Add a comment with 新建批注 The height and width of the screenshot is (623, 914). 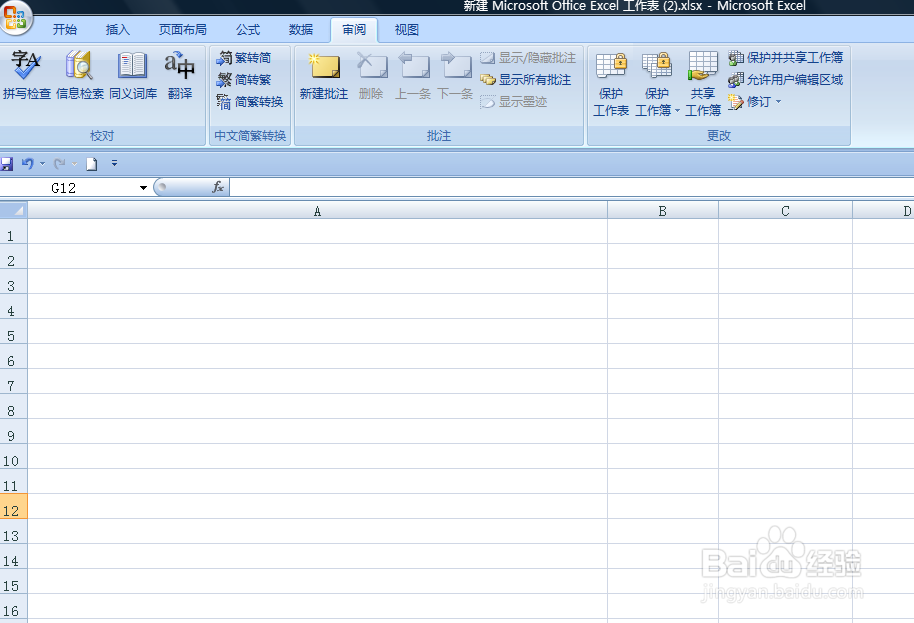[x=324, y=76]
